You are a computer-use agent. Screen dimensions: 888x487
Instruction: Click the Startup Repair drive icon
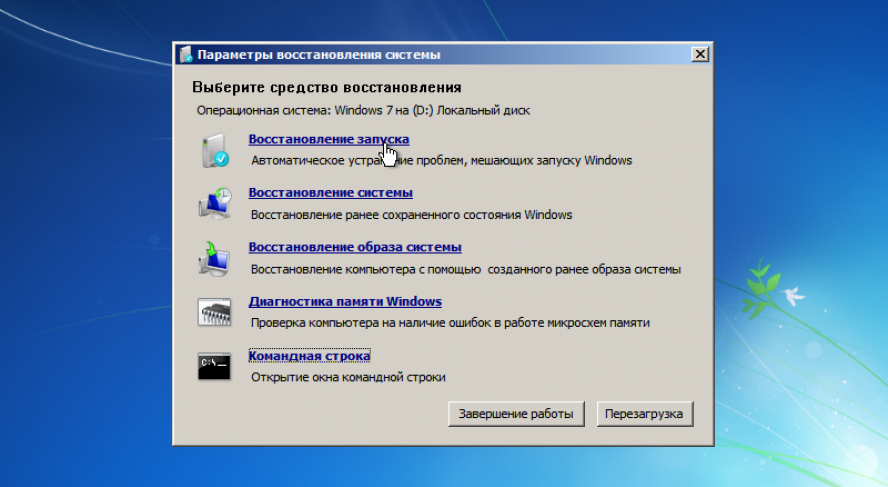[x=215, y=150]
